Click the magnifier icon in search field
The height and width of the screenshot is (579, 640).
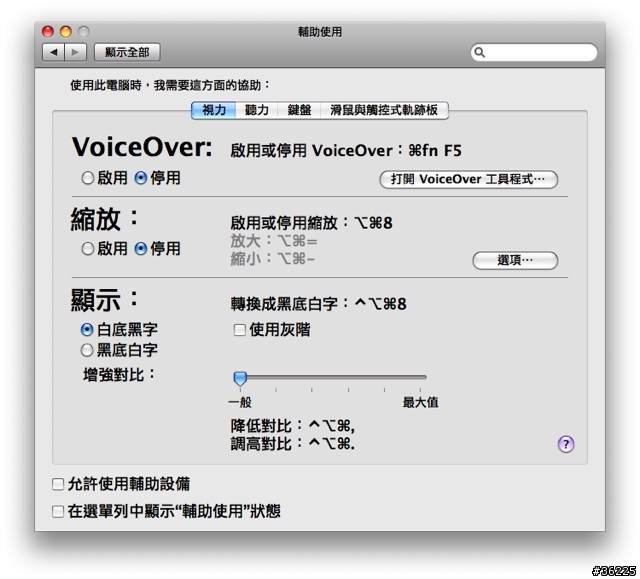click(x=480, y=52)
